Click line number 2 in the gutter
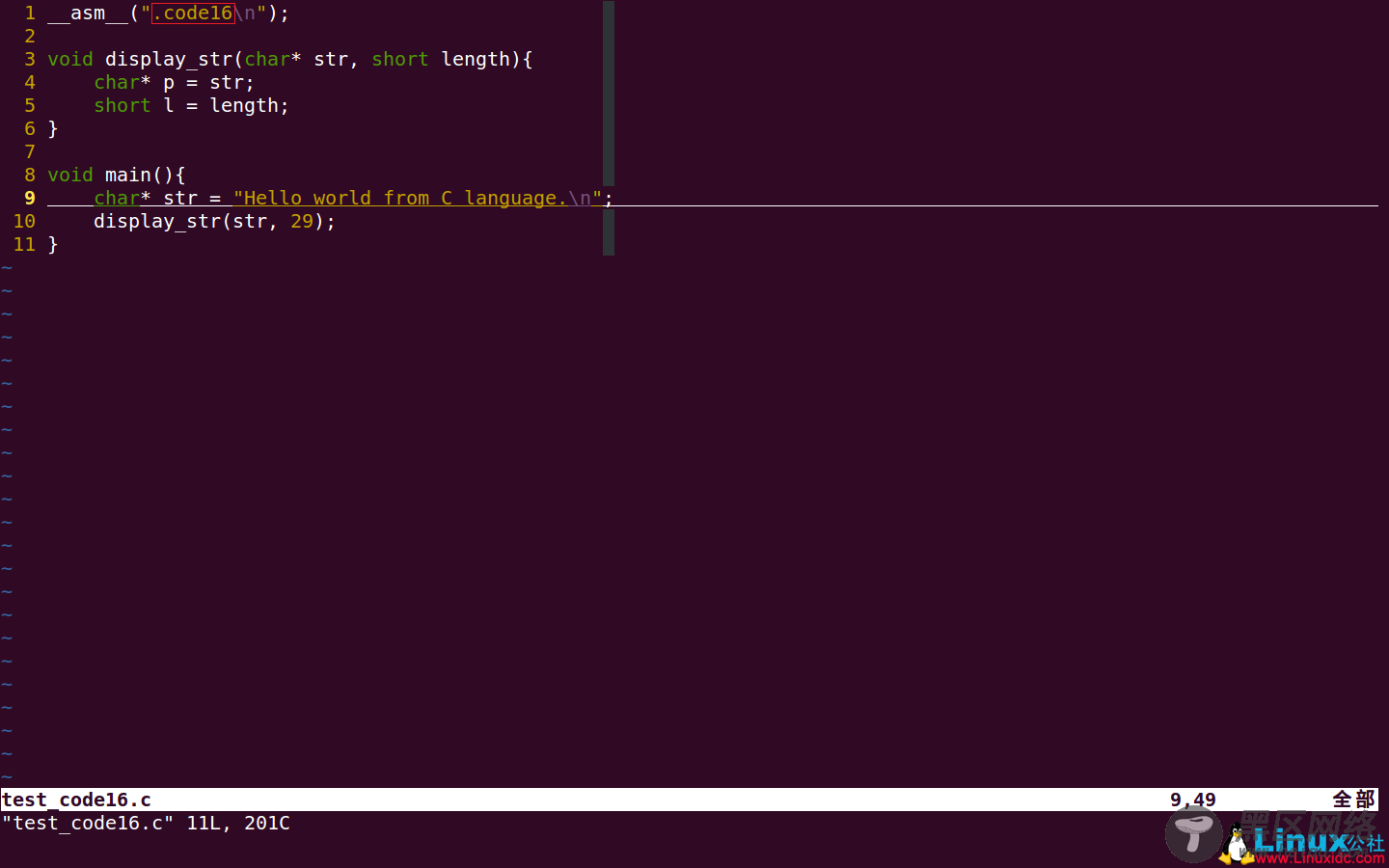The height and width of the screenshot is (868, 1389). (30, 37)
